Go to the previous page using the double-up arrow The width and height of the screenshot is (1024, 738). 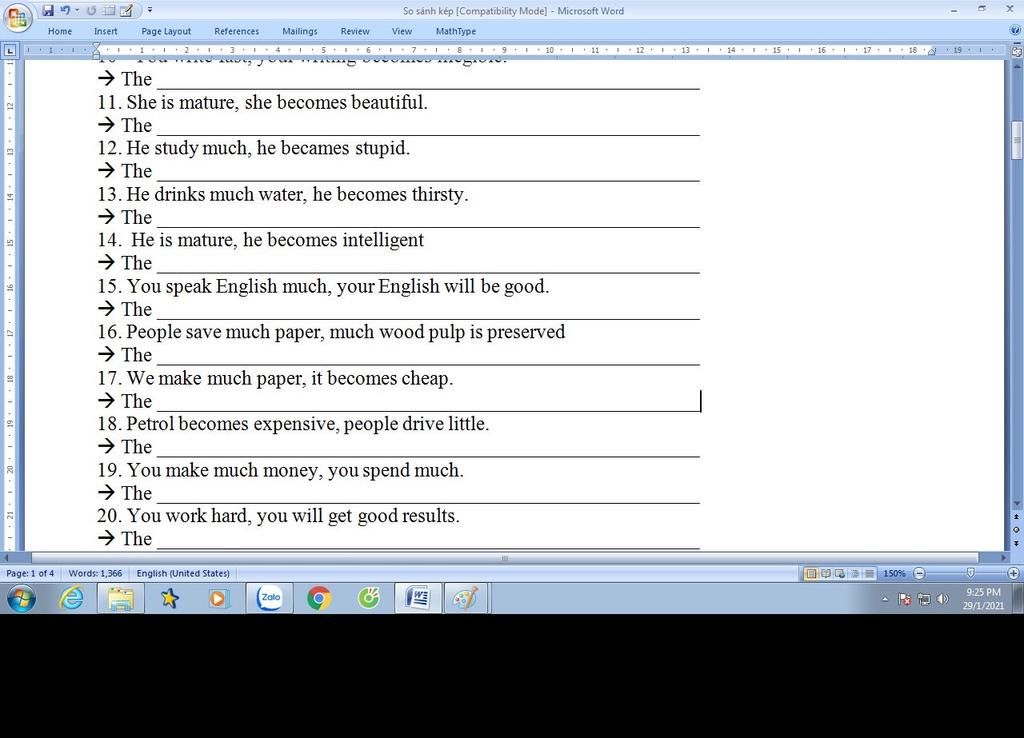click(1016, 517)
